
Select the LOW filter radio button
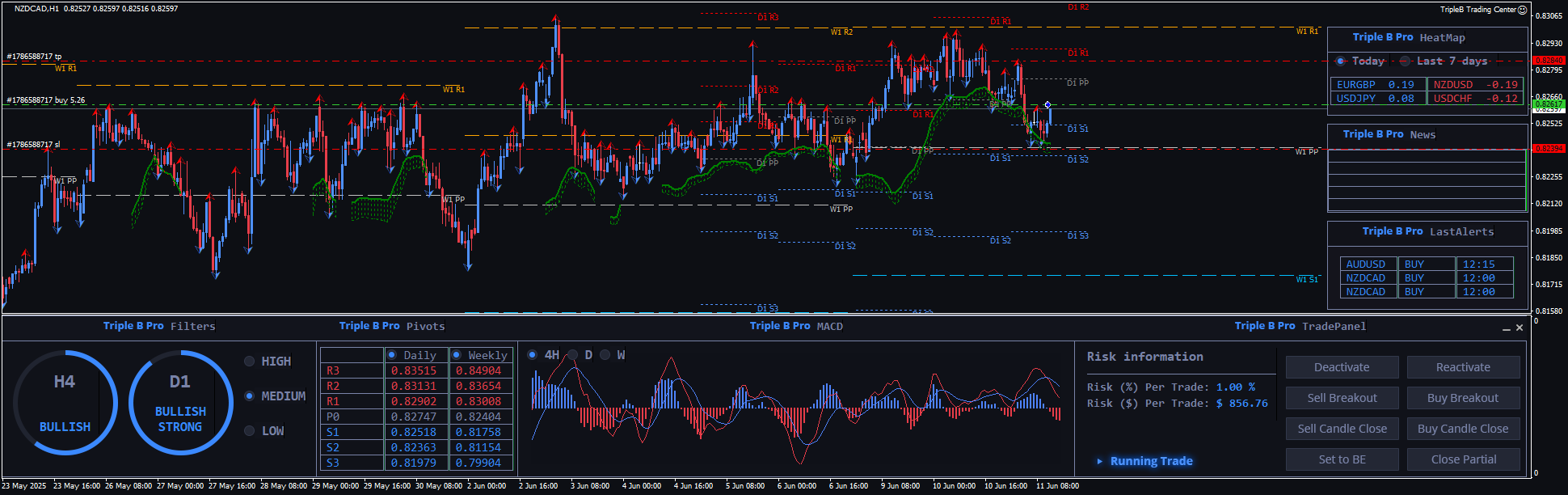[250, 431]
